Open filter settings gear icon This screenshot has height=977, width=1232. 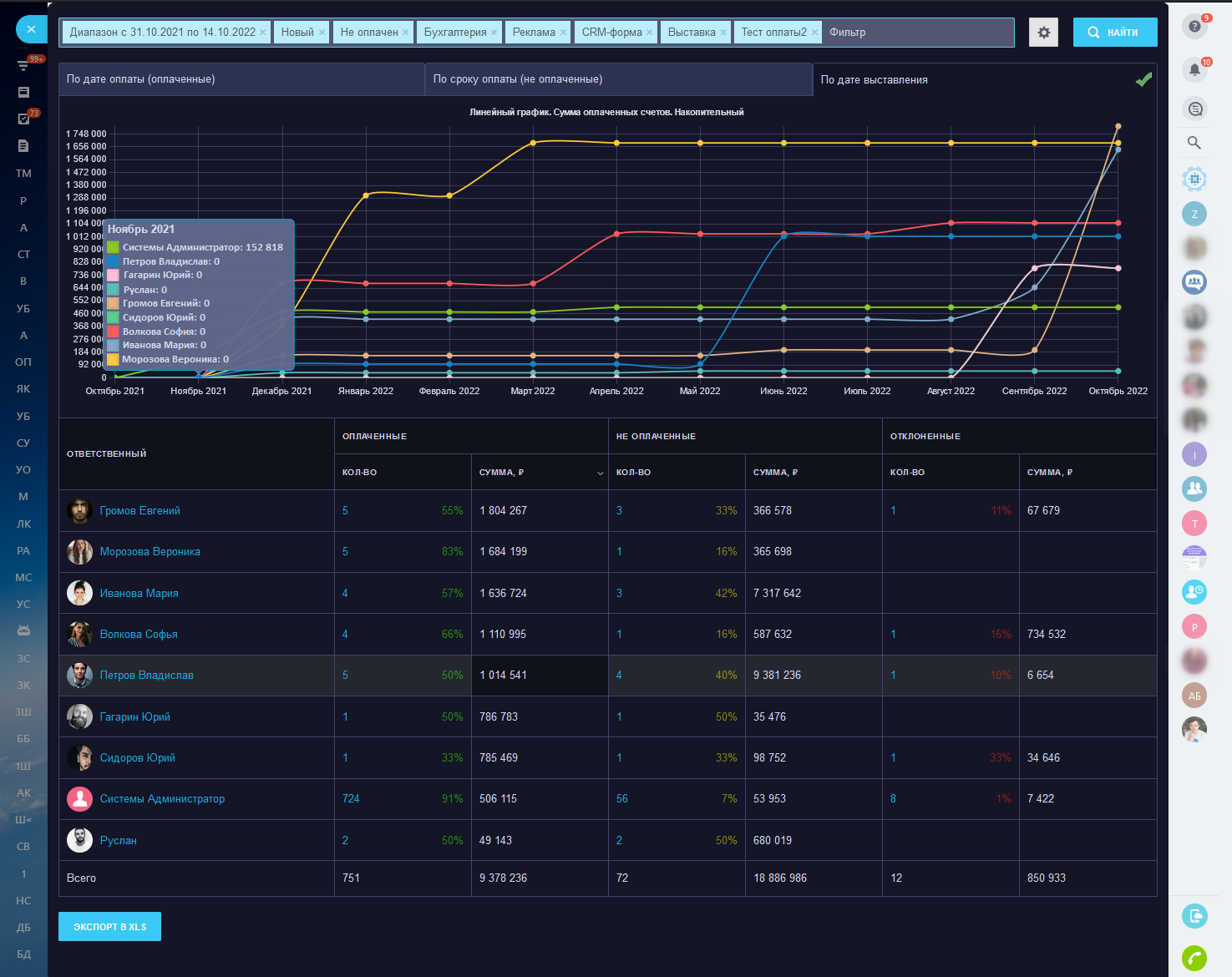(x=1043, y=33)
